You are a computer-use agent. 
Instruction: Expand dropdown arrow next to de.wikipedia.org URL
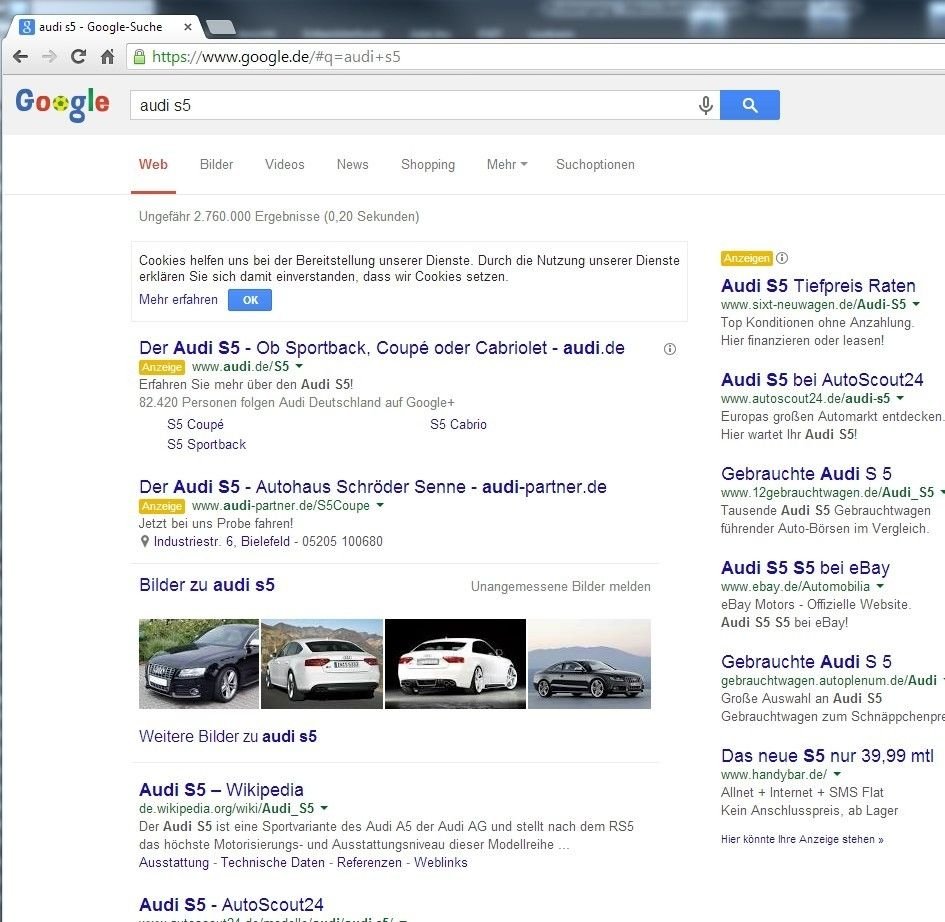coord(324,808)
